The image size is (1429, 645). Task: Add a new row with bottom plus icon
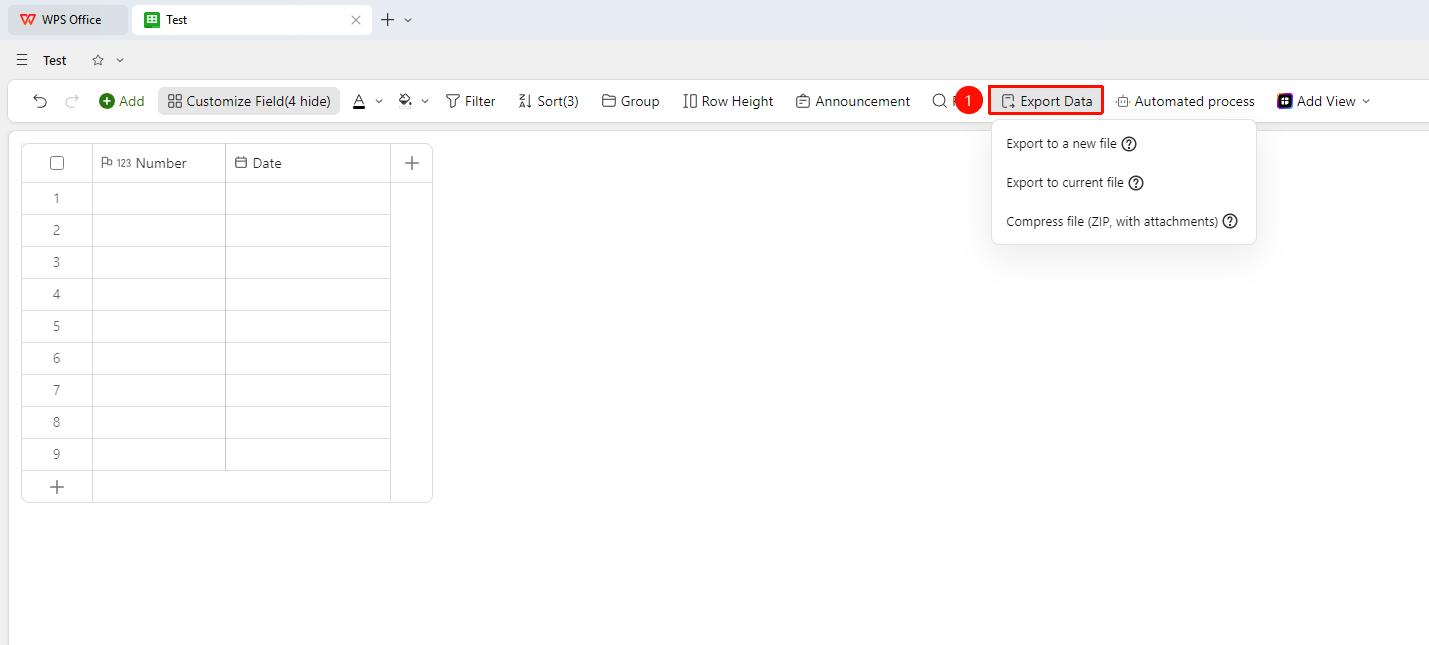coord(57,487)
